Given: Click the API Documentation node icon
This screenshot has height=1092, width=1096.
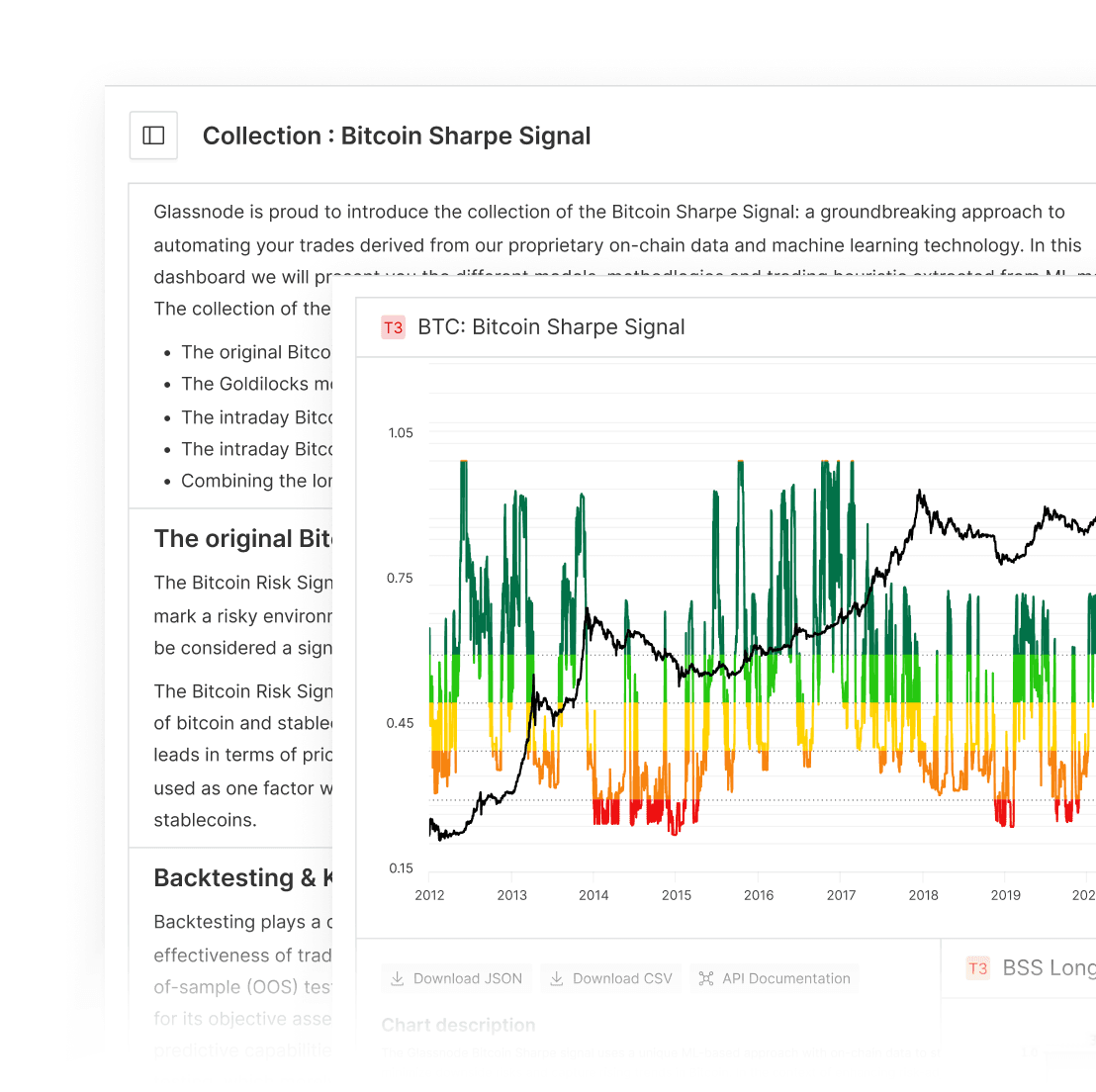Looking at the screenshot, I should (x=706, y=978).
